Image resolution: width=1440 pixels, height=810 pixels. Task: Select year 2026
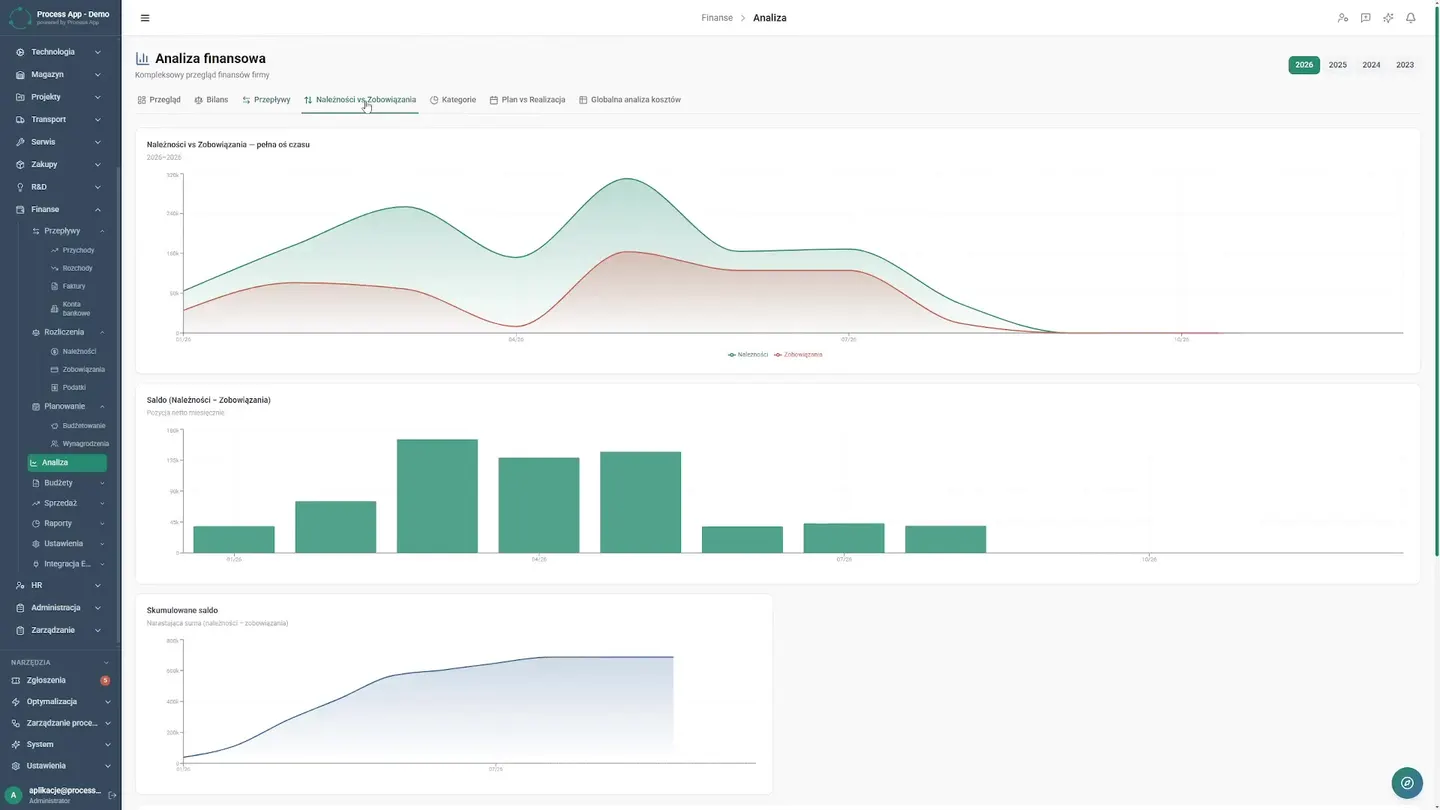1304,65
